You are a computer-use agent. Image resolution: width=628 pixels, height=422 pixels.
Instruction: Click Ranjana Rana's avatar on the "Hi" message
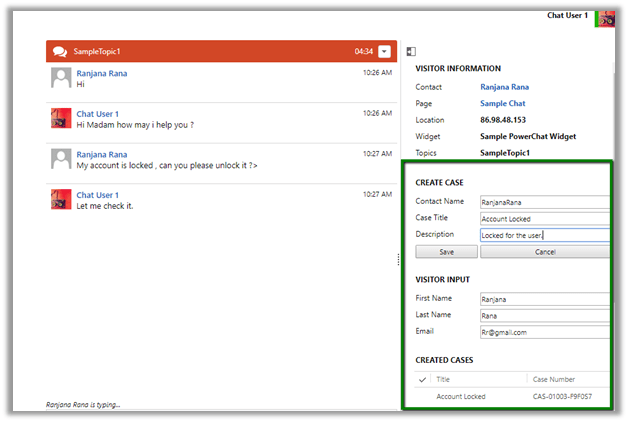pyautogui.click(x=61, y=78)
